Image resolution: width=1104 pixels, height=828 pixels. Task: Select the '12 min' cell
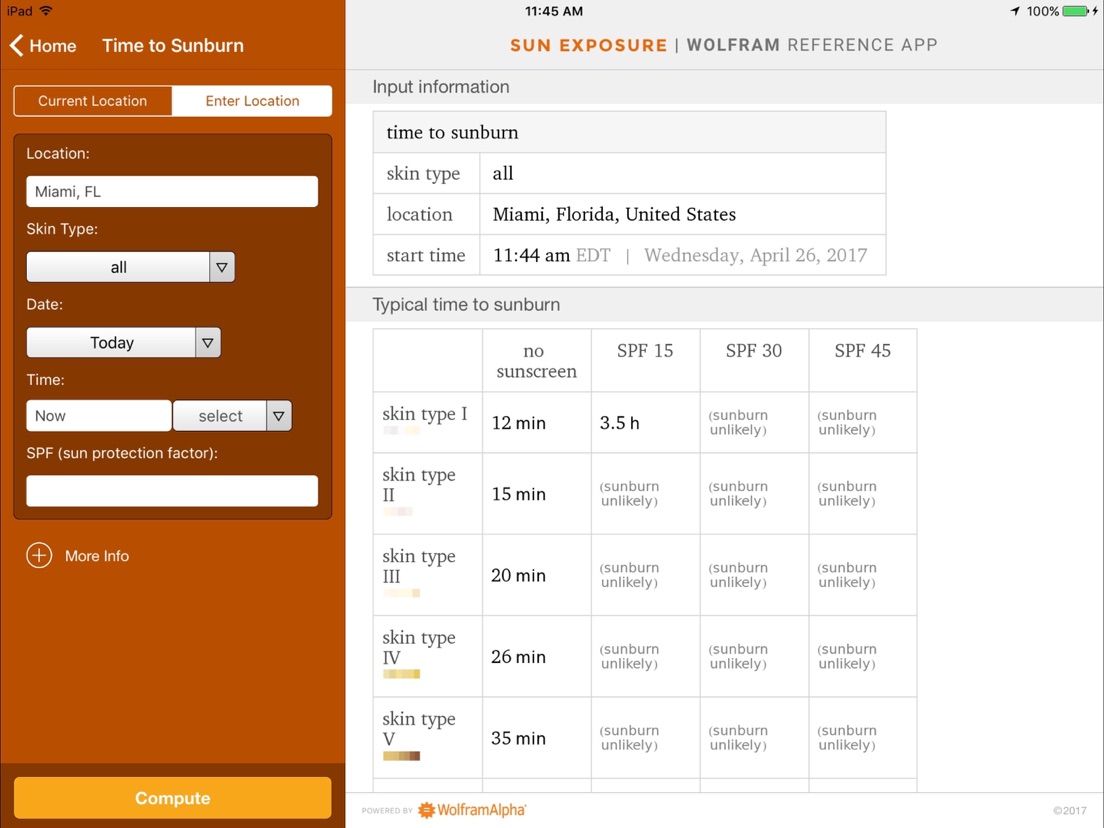[537, 422]
